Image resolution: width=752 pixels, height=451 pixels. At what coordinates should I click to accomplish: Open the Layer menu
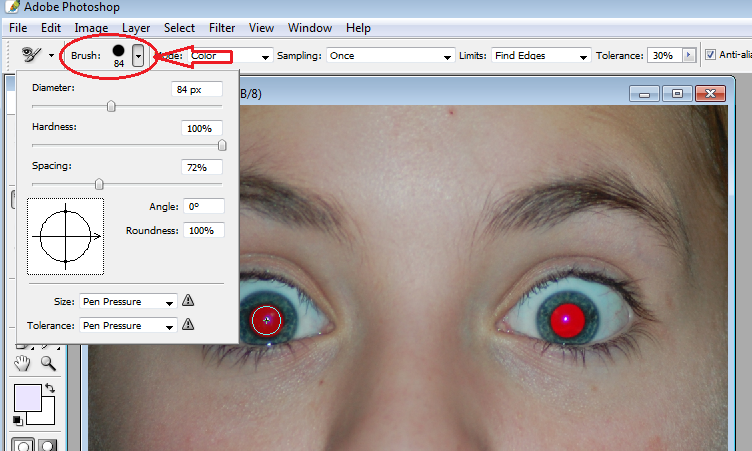(x=136, y=28)
